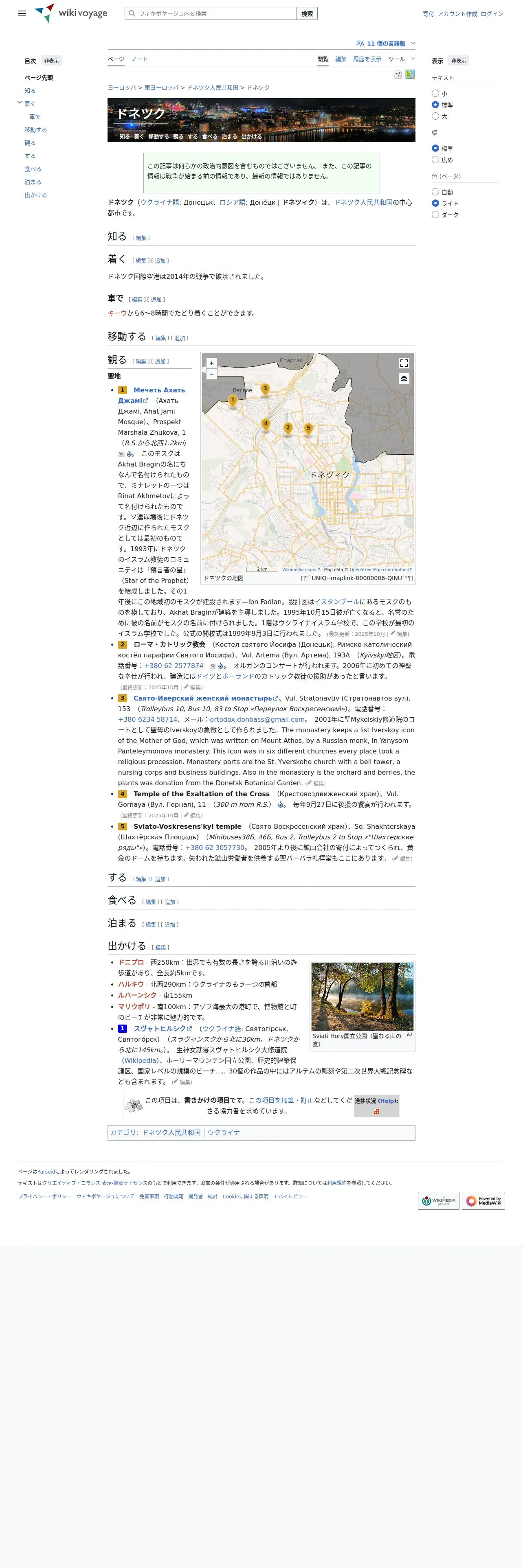Open the アカウント作成 link
This screenshot has height=1568, width=523.
(x=457, y=14)
